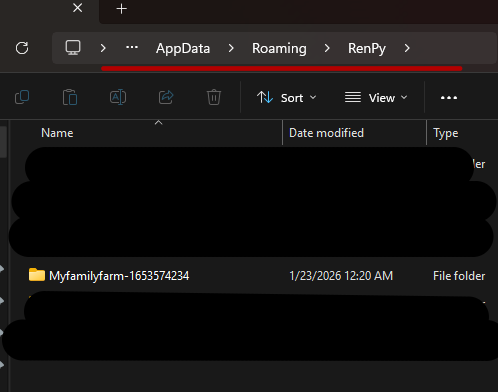Click the date 1/23/2026 12:20 AM
The height and width of the screenshot is (392, 498).
(341, 276)
